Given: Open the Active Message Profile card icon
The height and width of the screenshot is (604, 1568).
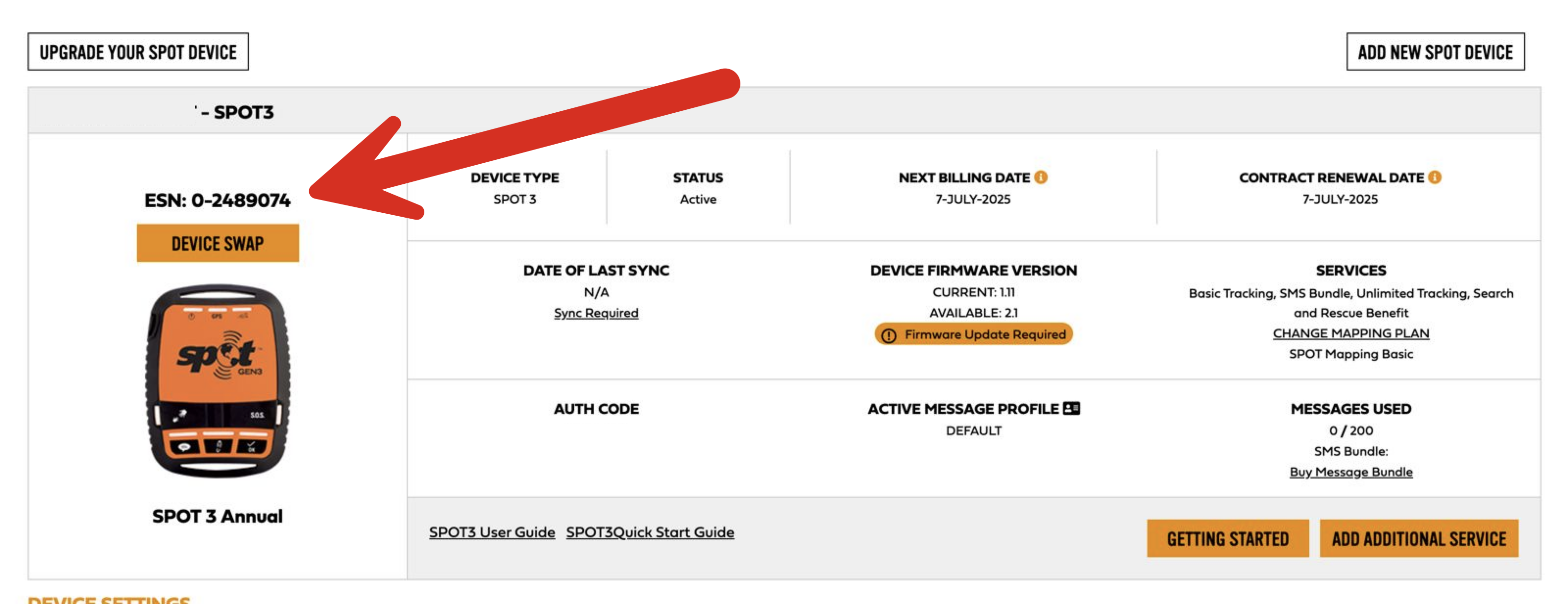Looking at the screenshot, I should (1071, 408).
